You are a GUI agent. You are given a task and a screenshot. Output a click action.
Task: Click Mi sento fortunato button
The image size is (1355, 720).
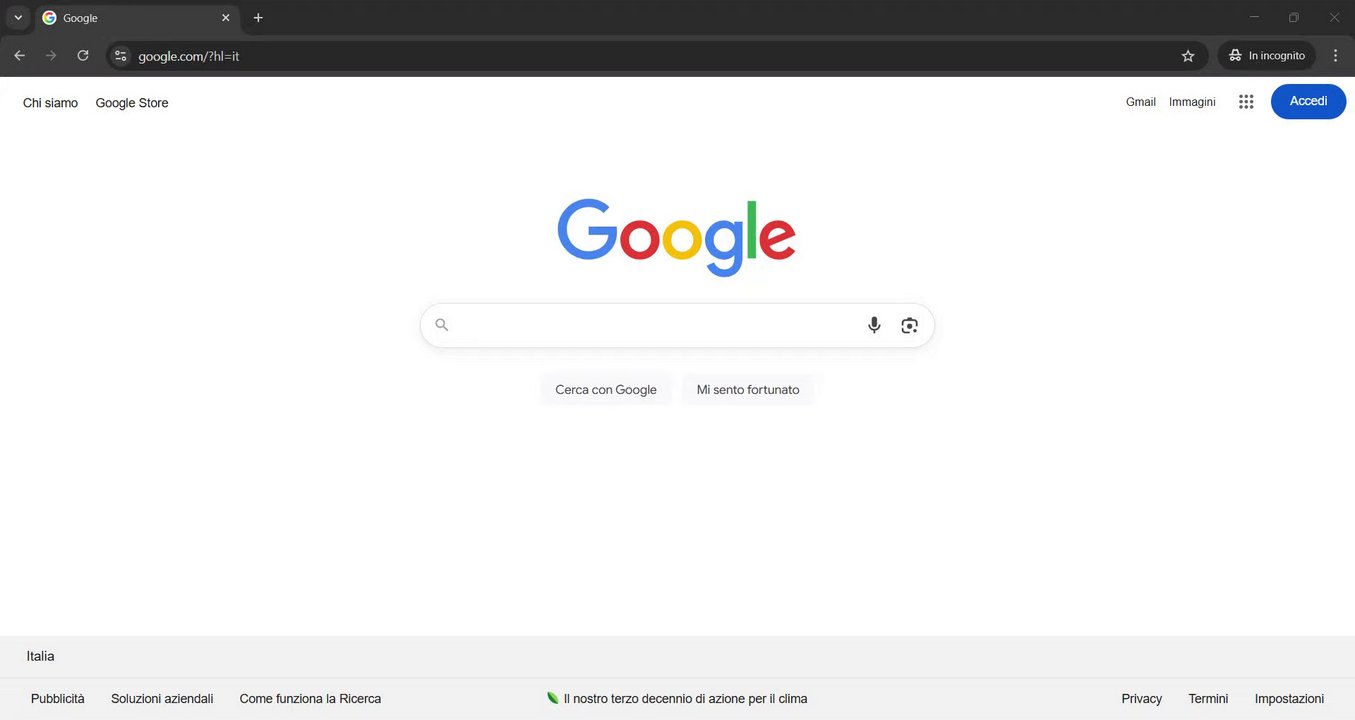pos(748,390)
